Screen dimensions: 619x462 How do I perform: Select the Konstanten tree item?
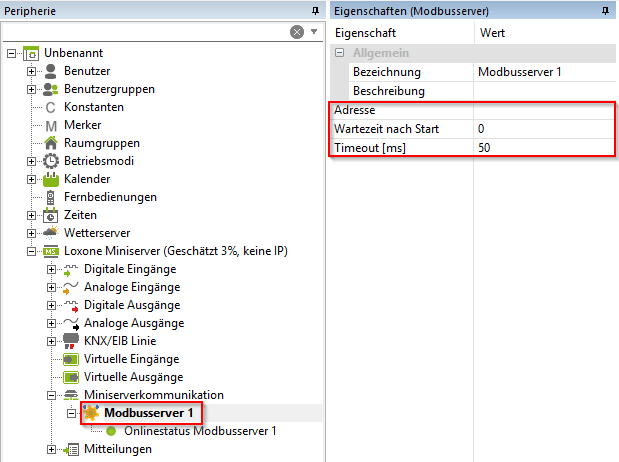coord(94,107)
